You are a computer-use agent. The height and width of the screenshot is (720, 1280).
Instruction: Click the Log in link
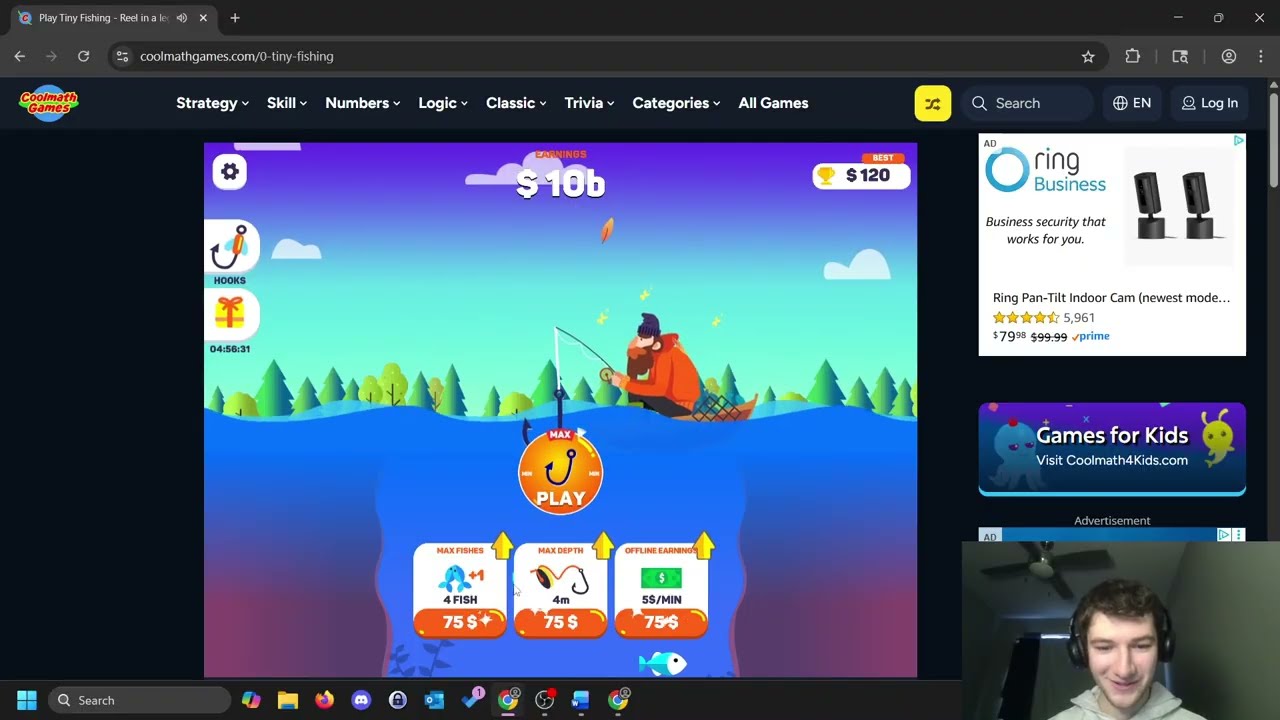pos(1209,103)
